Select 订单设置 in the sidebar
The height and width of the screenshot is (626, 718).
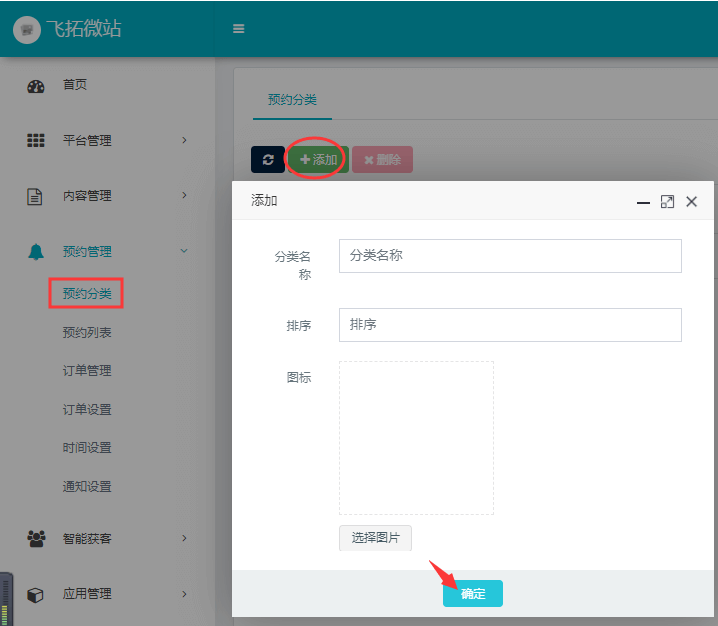87,409
